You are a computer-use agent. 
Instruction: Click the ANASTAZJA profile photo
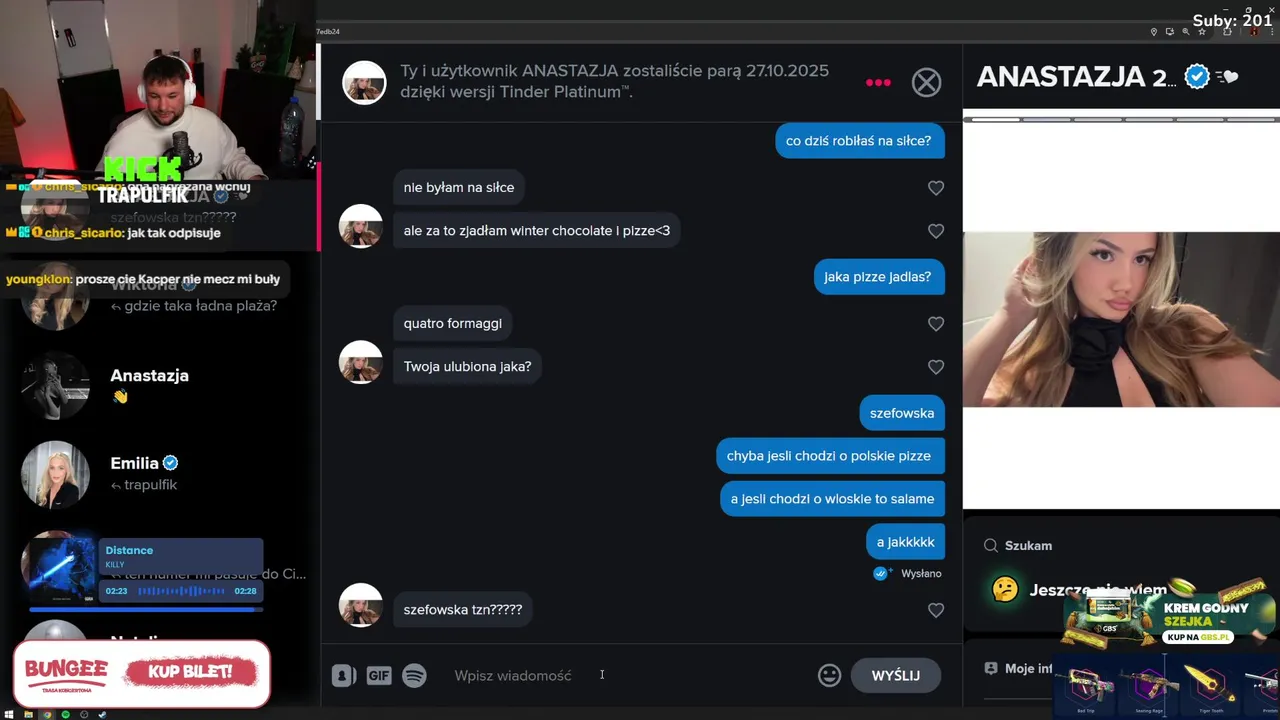point(1121,319)
